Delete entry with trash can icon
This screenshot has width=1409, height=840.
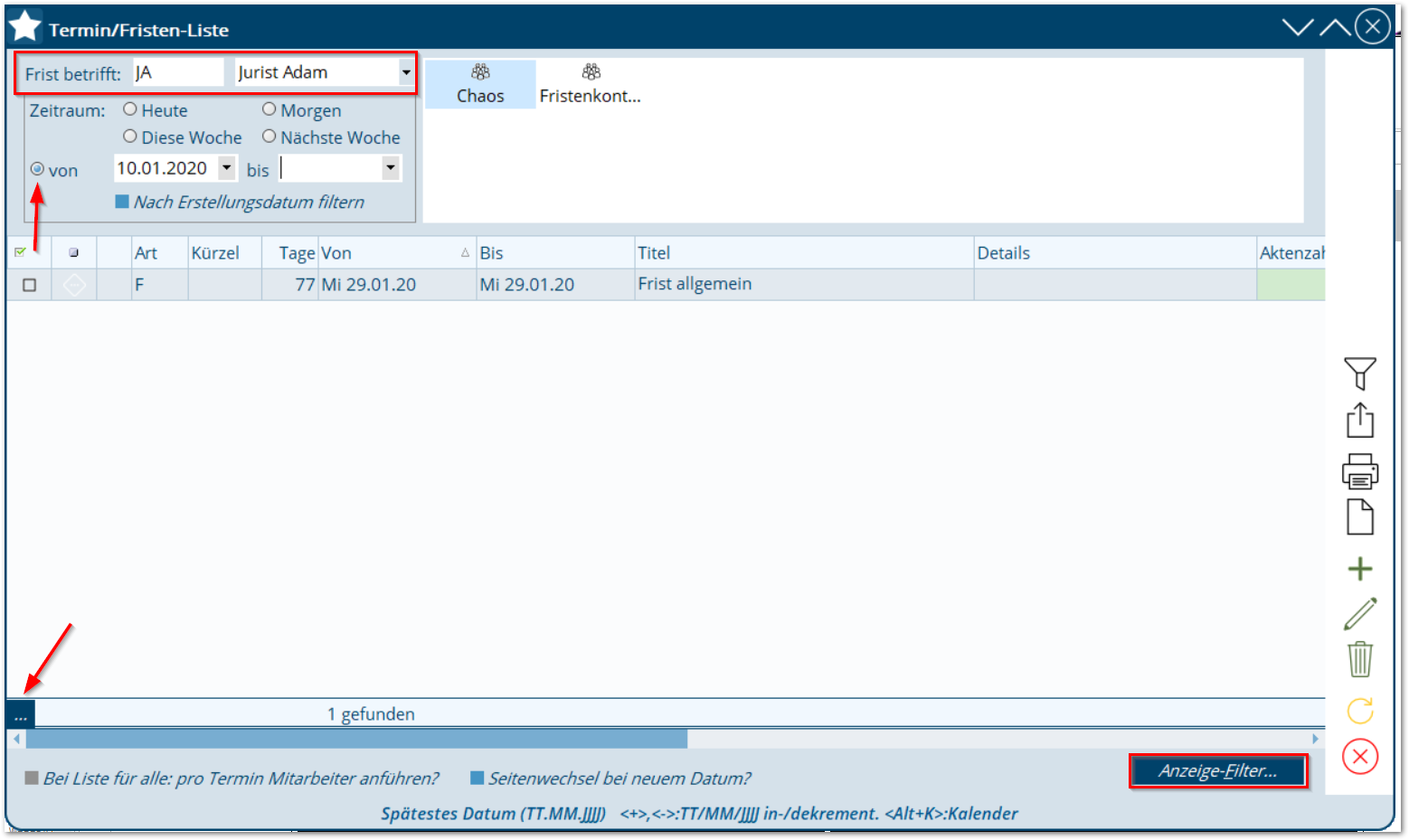coord(1359,659)
